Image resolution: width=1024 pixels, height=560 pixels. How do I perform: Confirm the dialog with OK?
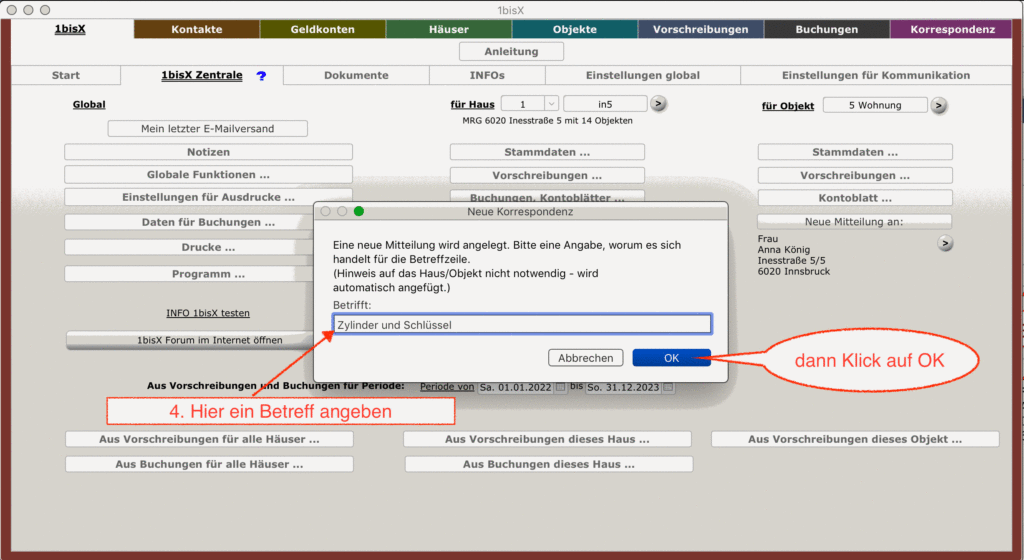click(671, 358)
